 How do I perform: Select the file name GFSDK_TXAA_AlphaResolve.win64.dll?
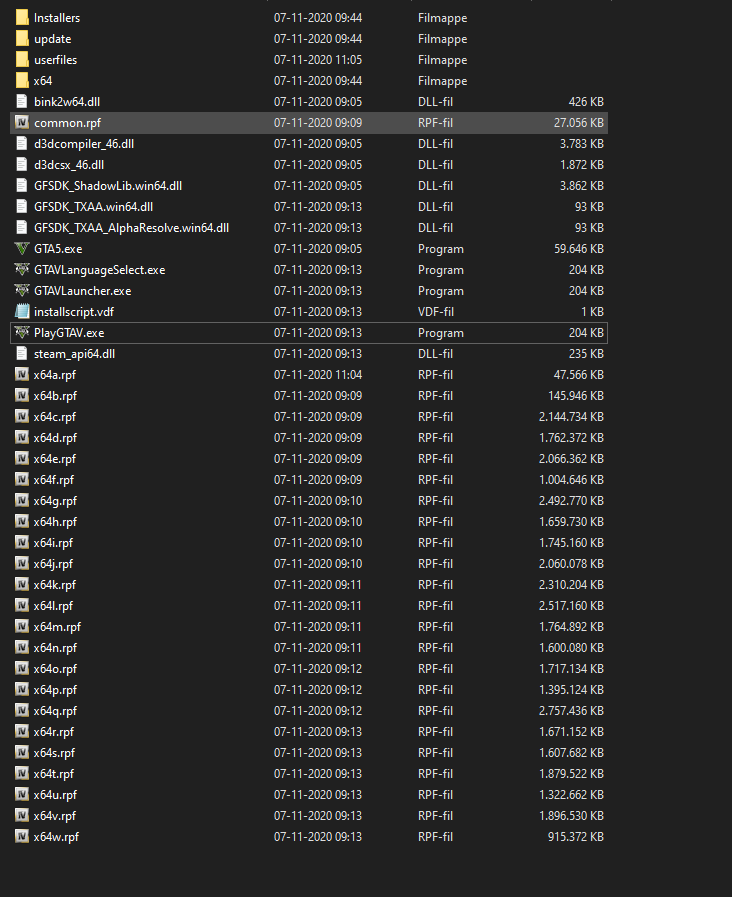tap(132, 228)
